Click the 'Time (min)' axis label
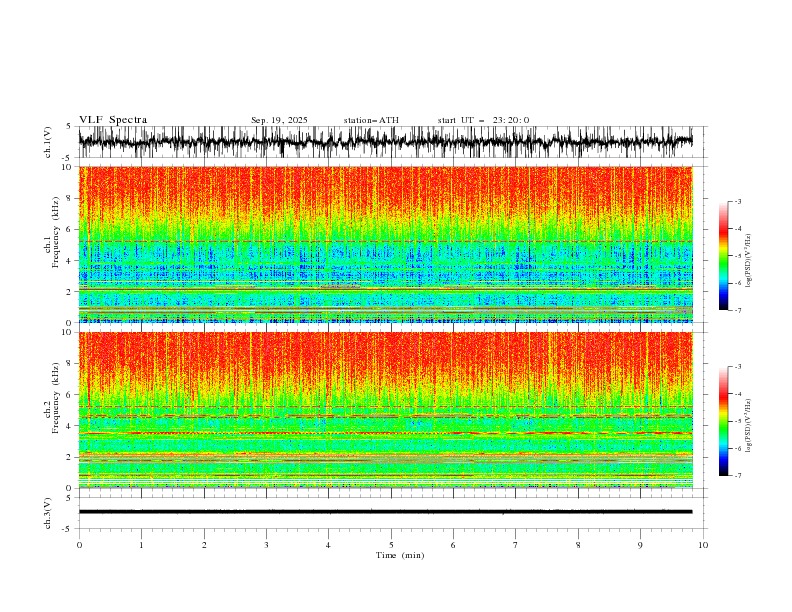This screenshot has width=792, height=612. pyautogui.click(x=400, y=555)
